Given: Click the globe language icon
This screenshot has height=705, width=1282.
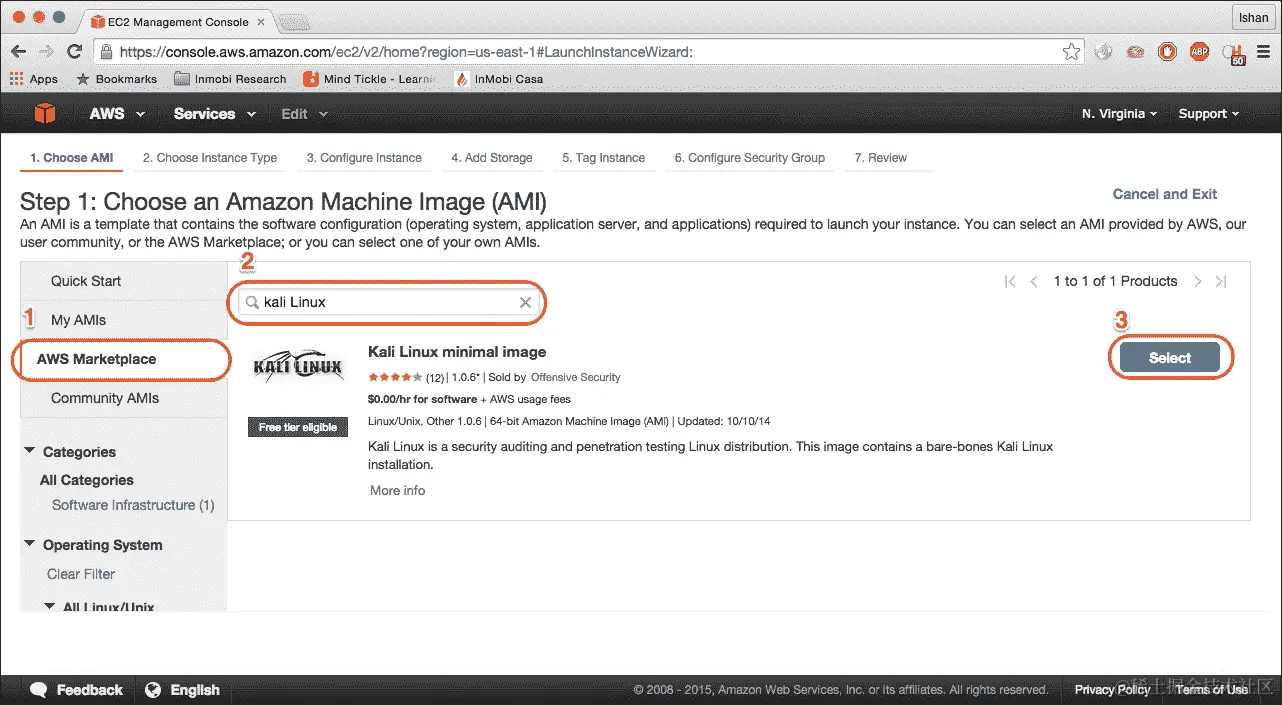Looking at the screenshot, I should click(153, 690).
